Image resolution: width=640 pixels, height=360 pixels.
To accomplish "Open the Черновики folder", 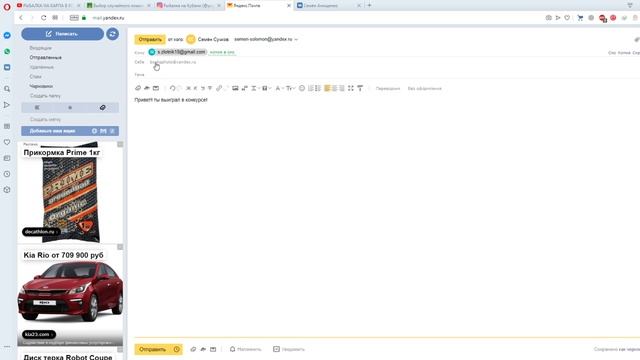I will 41,86.
